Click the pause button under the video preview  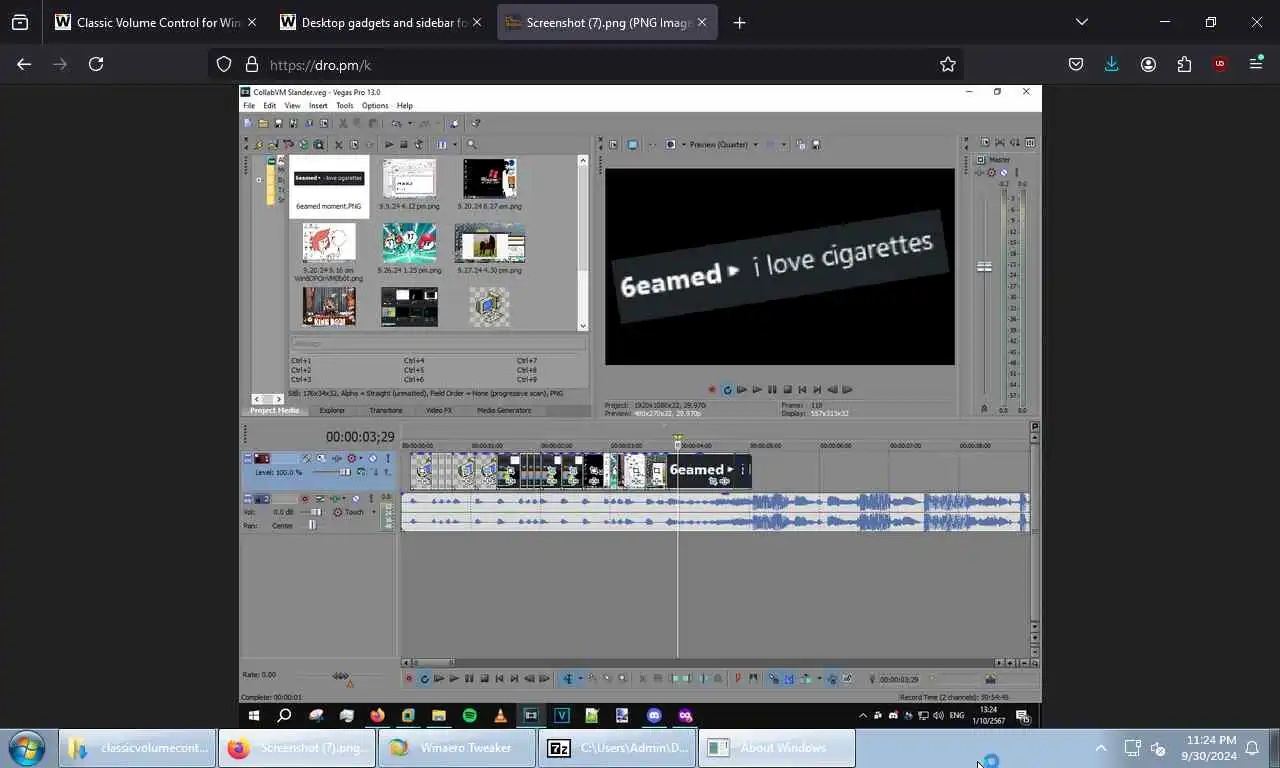point(772,389)
